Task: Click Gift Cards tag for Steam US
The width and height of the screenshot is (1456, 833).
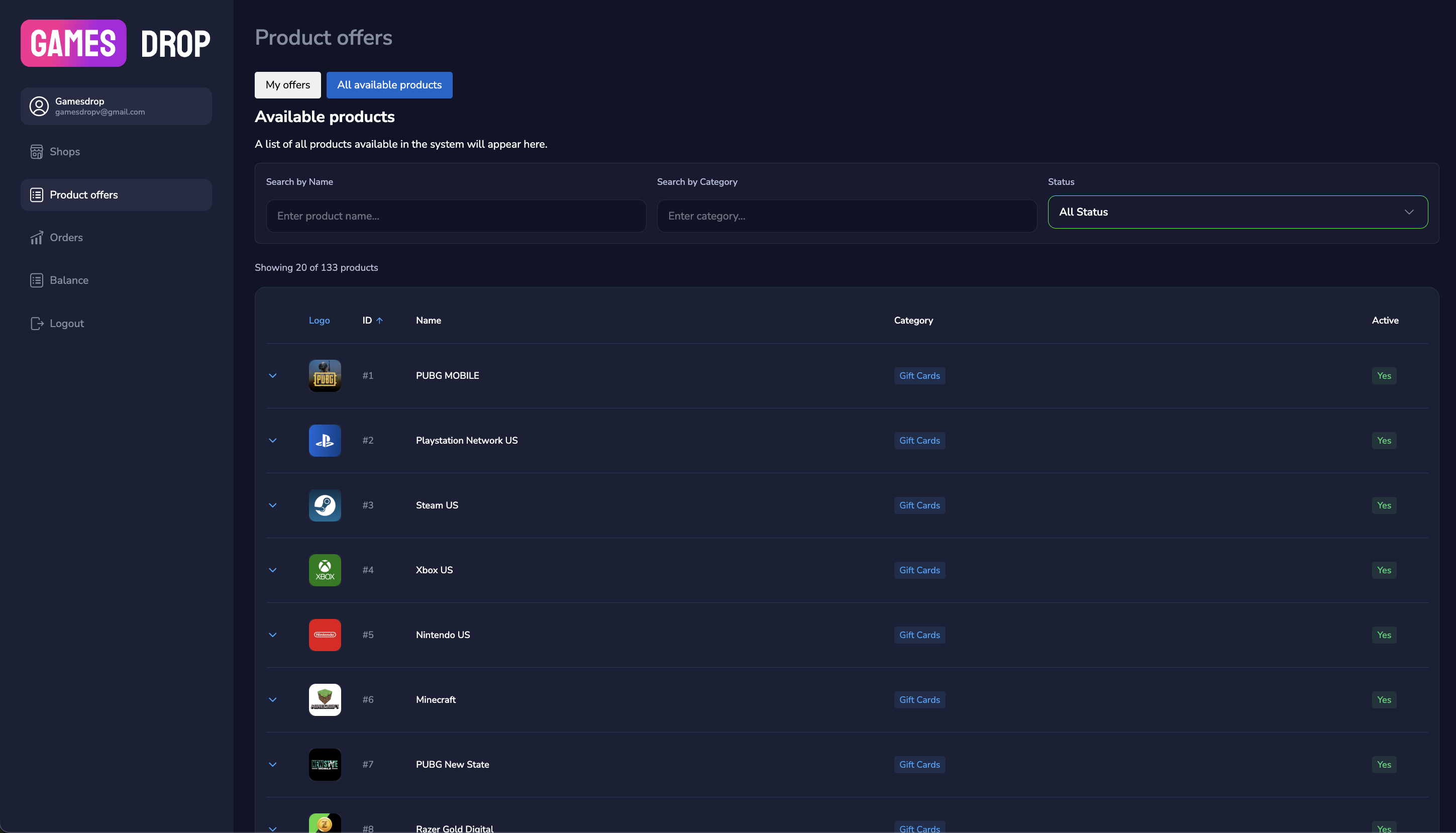Action: 919,505
